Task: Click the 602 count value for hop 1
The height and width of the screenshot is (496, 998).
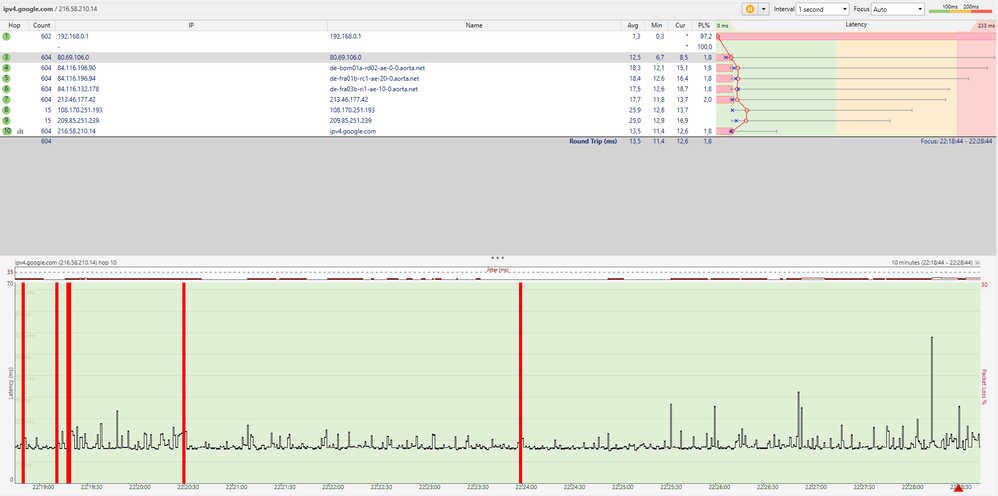Action: [x=46, y=37]
